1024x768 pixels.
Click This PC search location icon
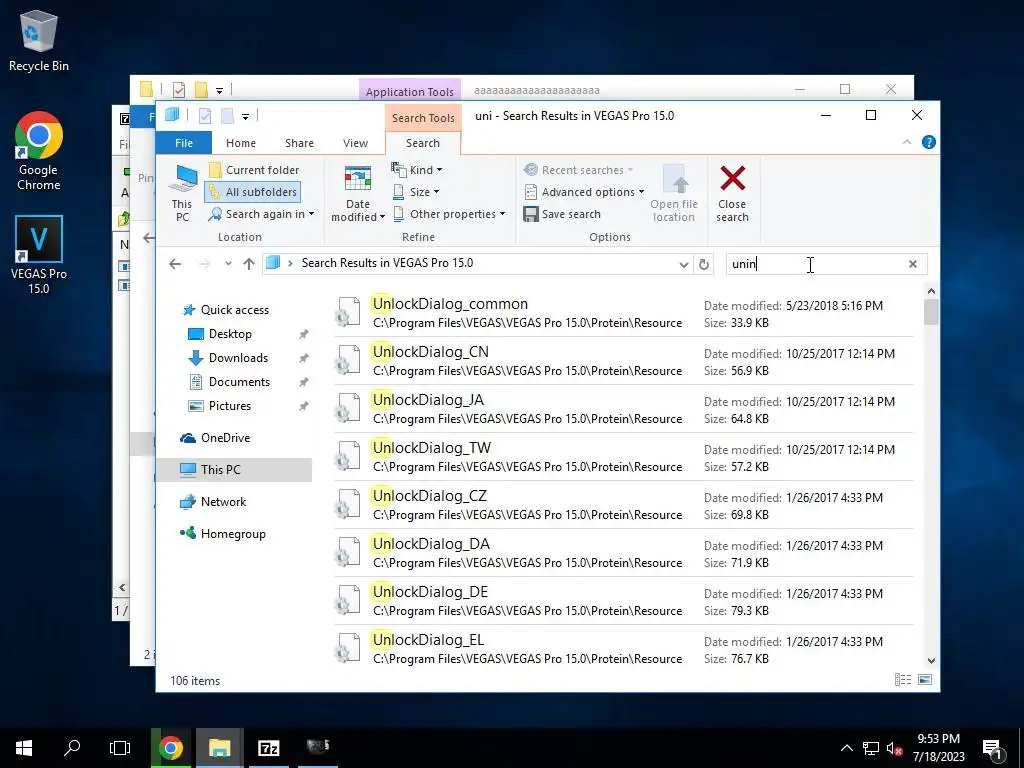coord(182,193)
